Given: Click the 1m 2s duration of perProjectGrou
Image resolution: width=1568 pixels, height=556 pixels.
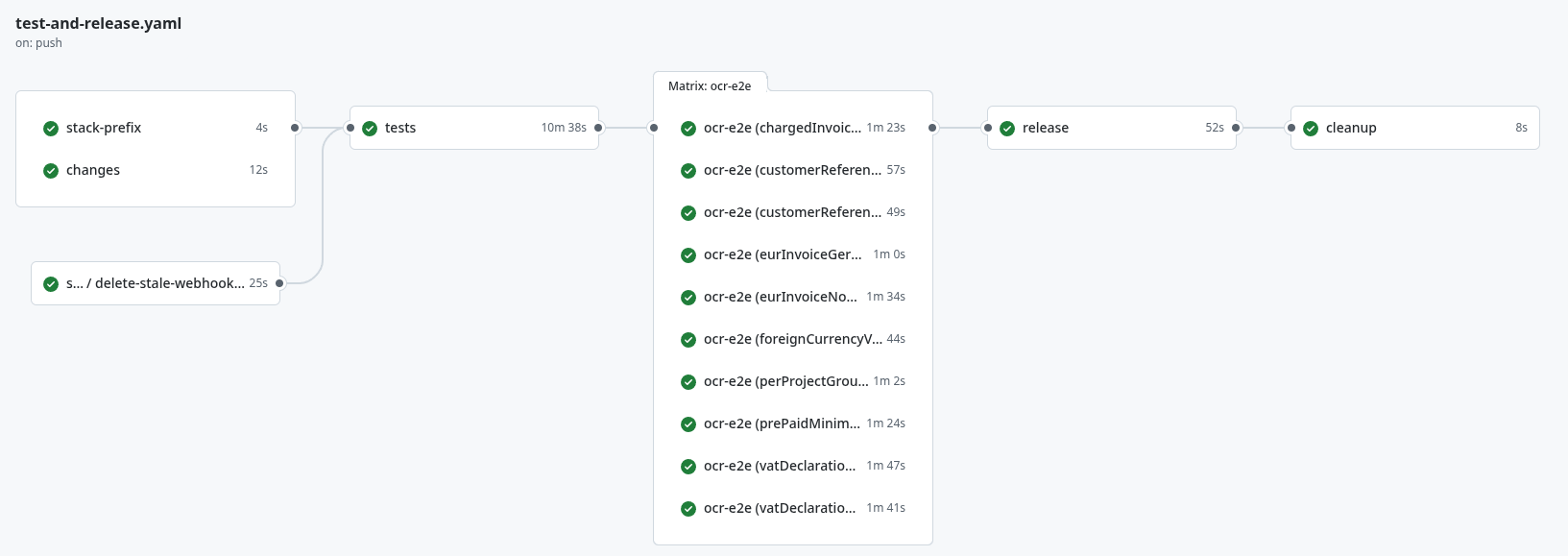Looking at the screenshot, I should point(889,381).
